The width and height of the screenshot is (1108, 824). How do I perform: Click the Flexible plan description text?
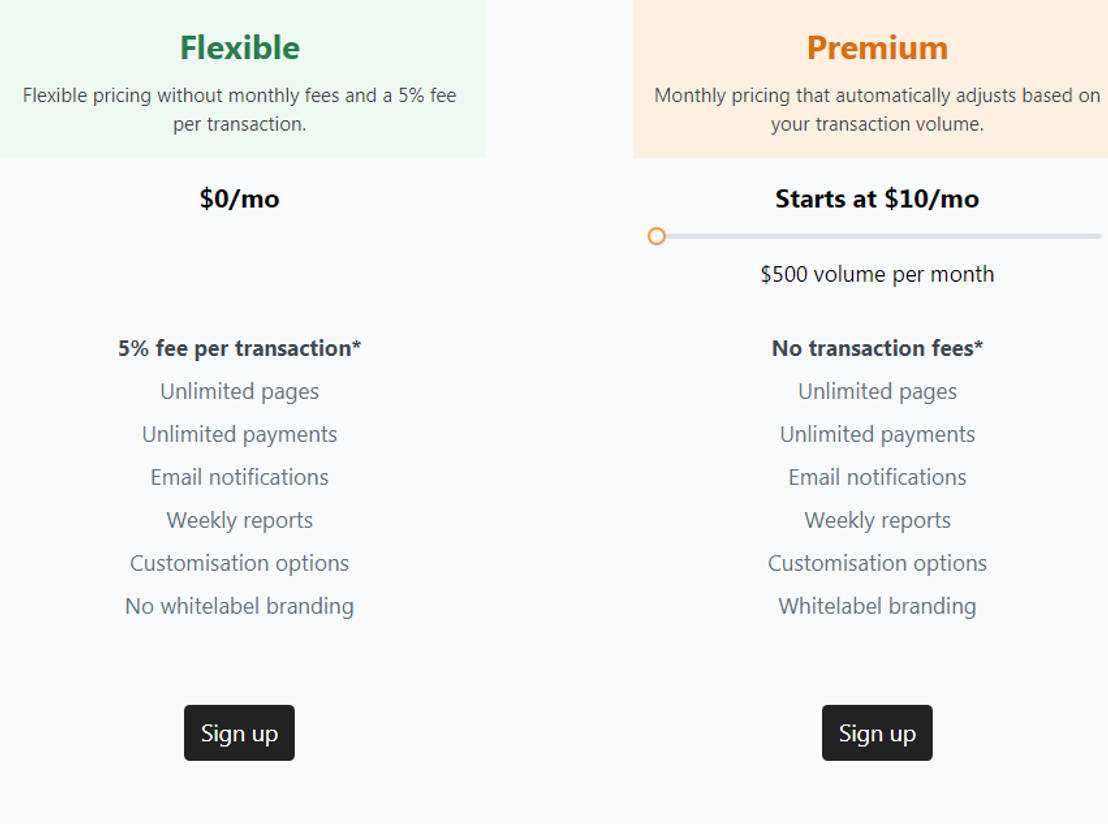coord(240,110)
